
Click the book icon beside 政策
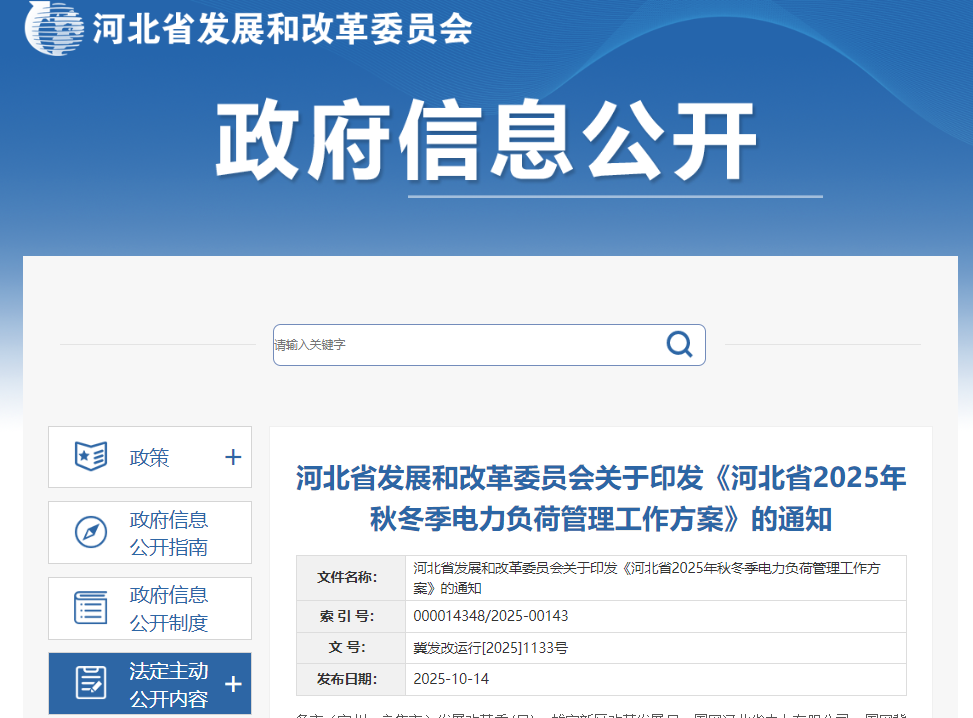pyautogui.click(x=89, y=457)
